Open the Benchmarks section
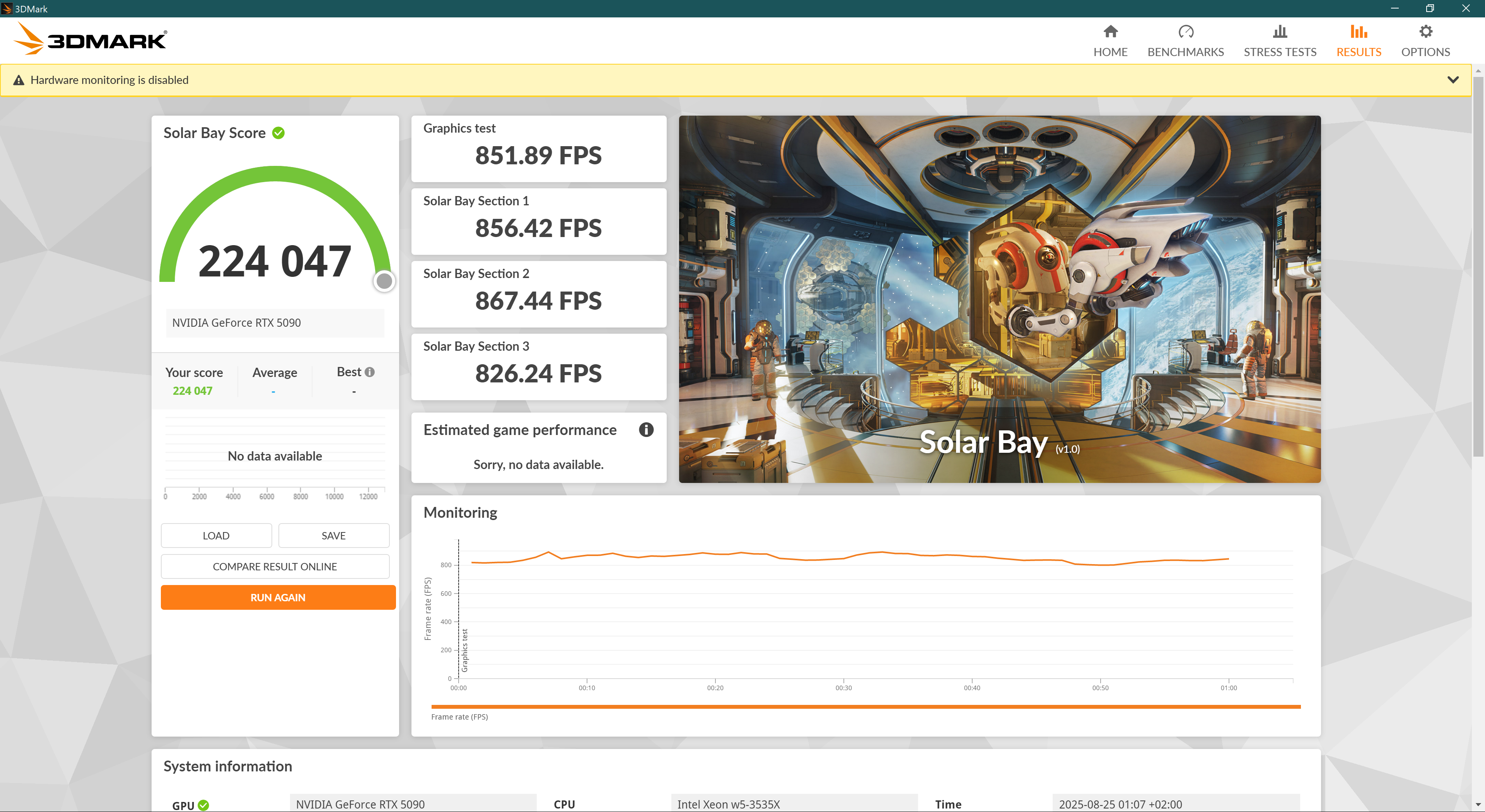The width and height of the screenshot is (1485, 812). tap(1185, 41)
